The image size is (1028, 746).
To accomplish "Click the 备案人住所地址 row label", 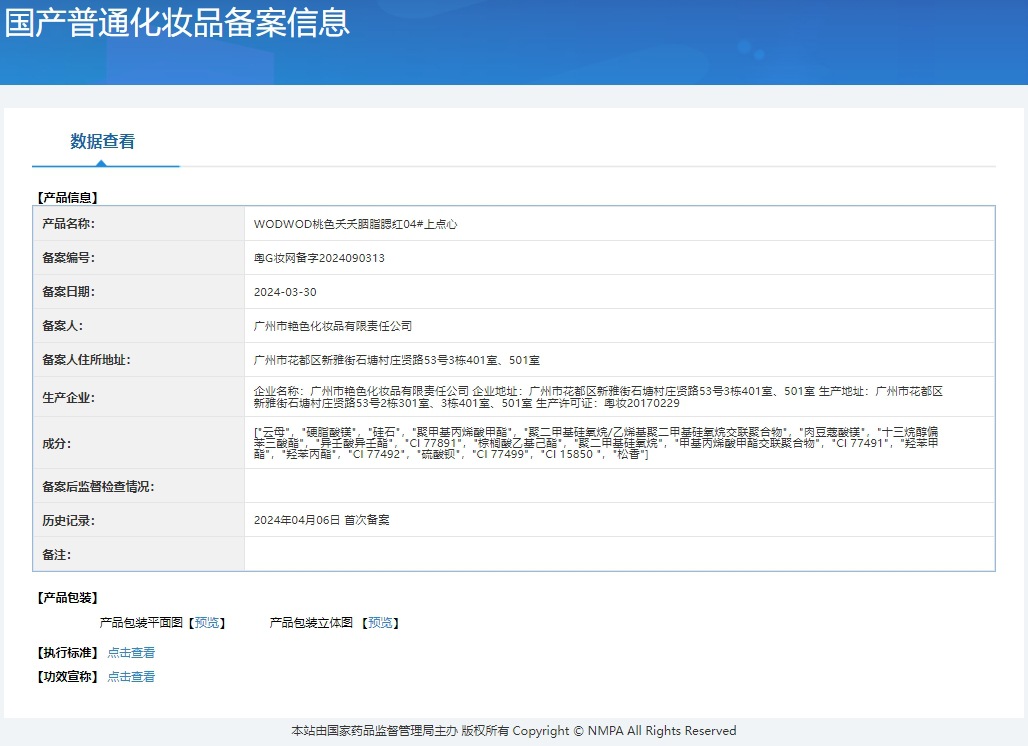I will point(86,360).
